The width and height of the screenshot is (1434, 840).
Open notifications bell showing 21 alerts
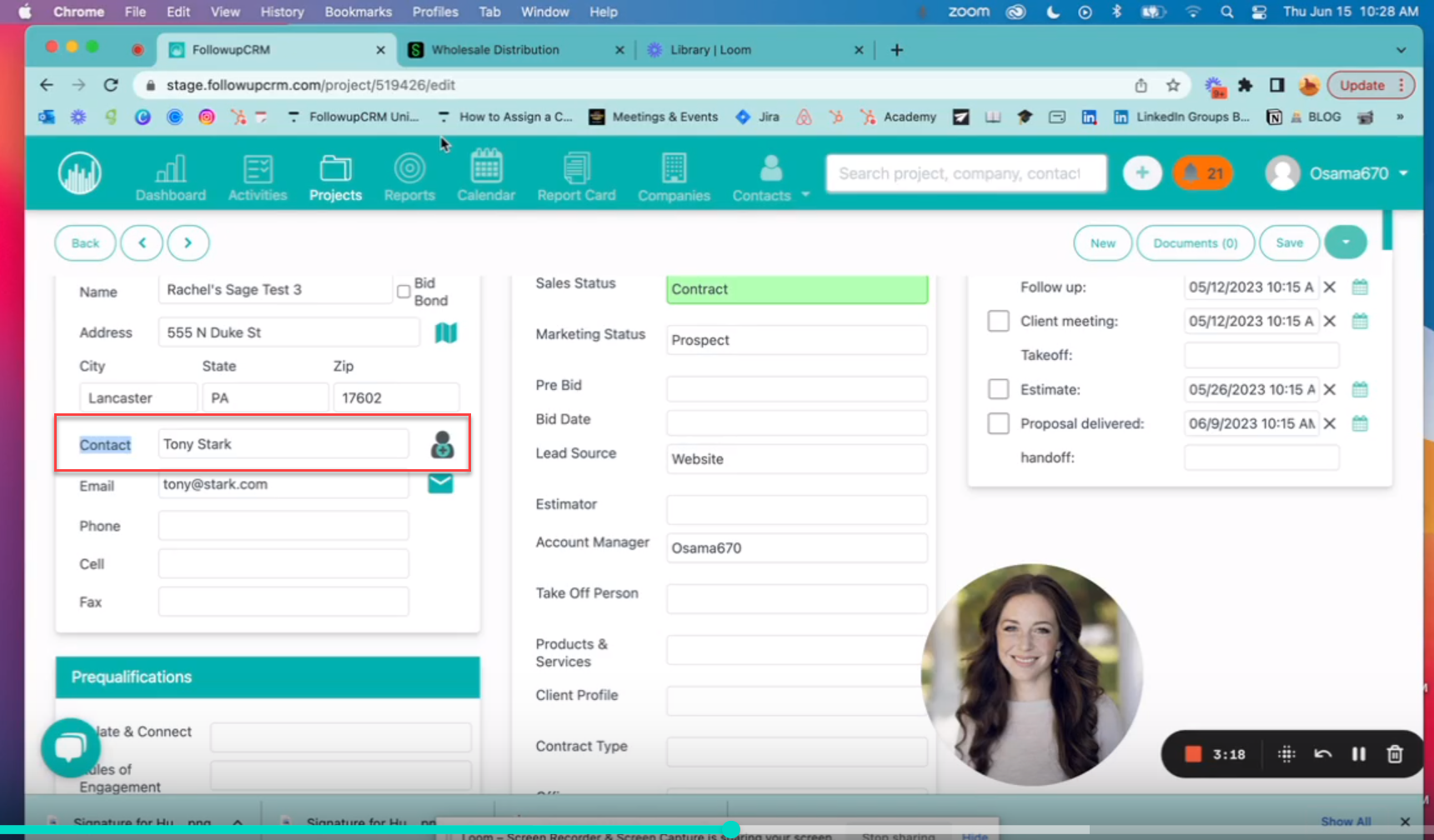pos(1203,172)
